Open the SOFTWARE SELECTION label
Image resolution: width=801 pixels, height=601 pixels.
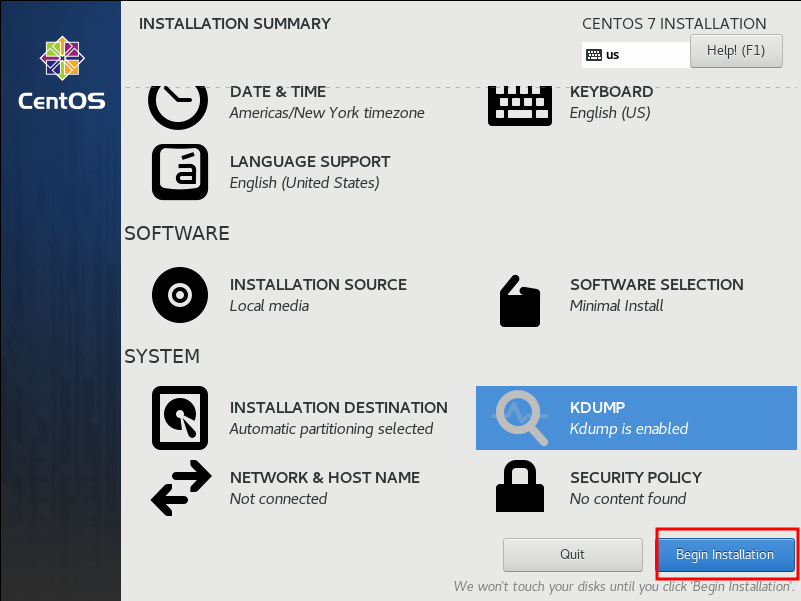tap(657, 285)
